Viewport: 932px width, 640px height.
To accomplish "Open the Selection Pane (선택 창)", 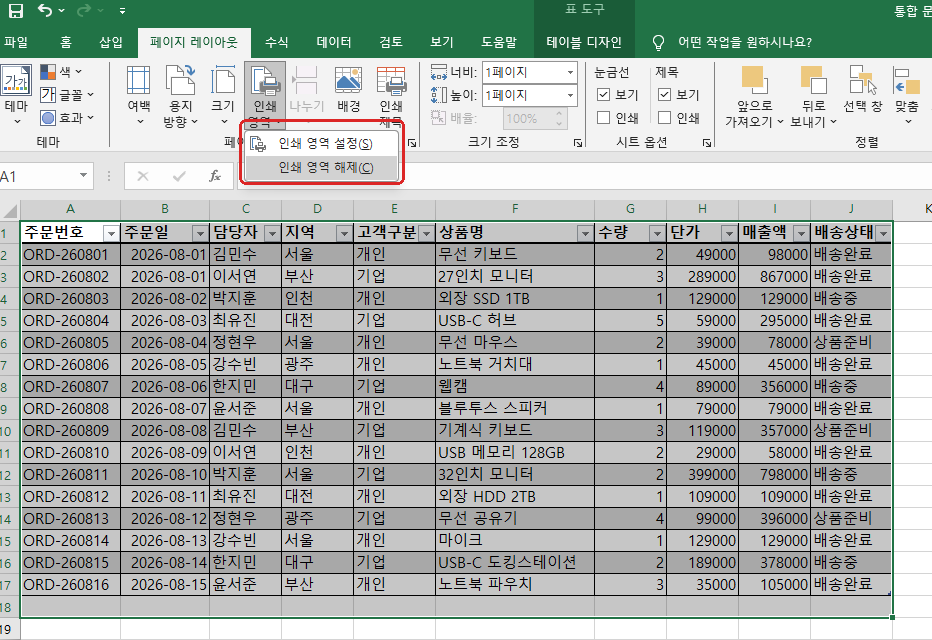I will 862,90.
